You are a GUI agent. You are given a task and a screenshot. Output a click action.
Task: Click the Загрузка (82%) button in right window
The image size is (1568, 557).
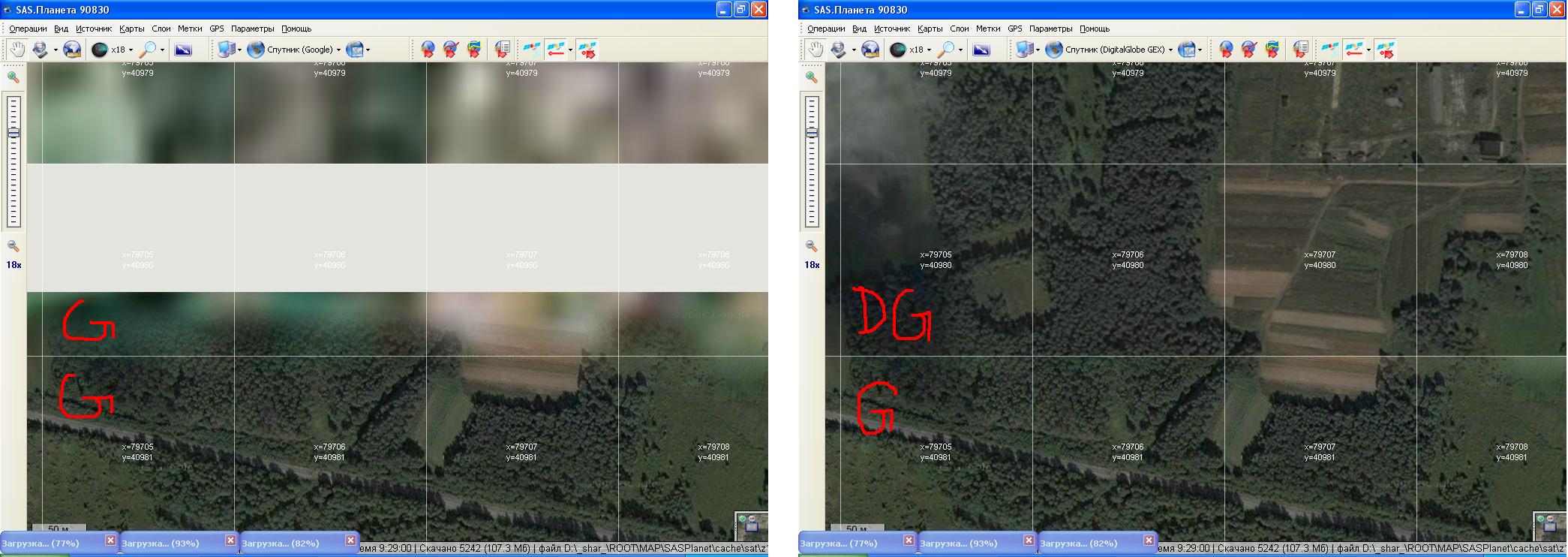pyautogui.click(x=1078, y=543)
